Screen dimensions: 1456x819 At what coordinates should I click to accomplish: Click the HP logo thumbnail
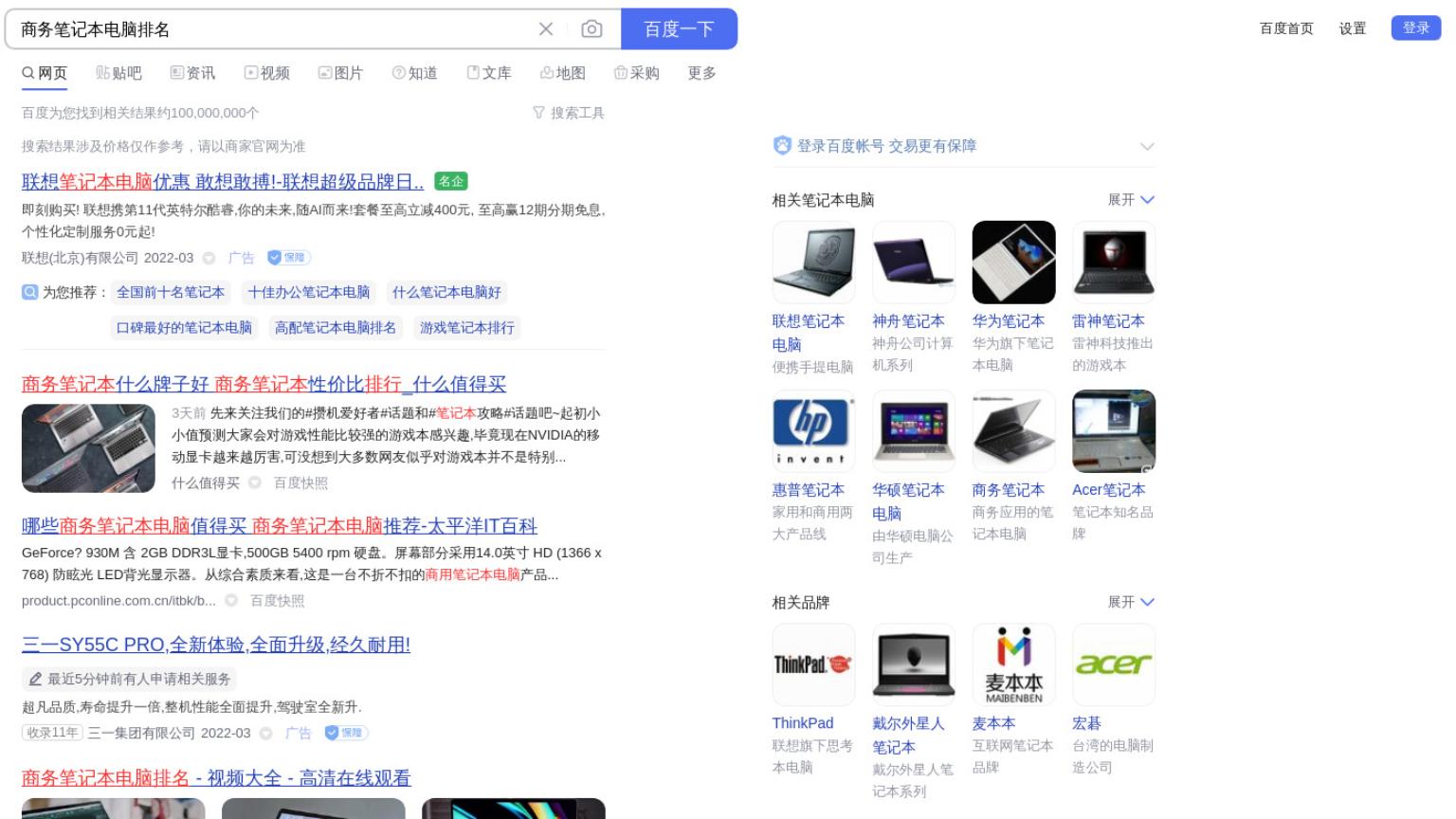point(814,431)
